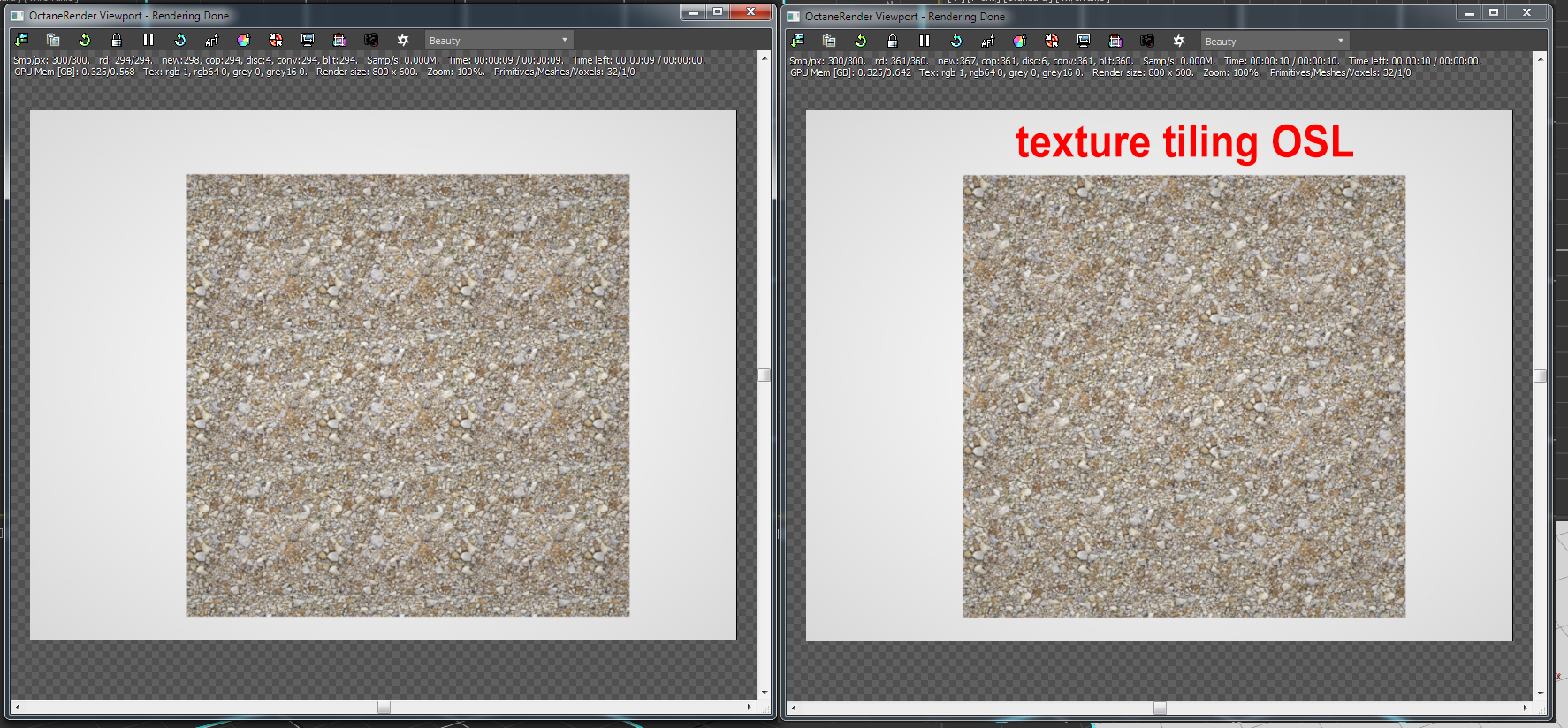Click the film region icon in left viewport
The width and height of the screenshot is (1568, 728).
tap(339, 40)
